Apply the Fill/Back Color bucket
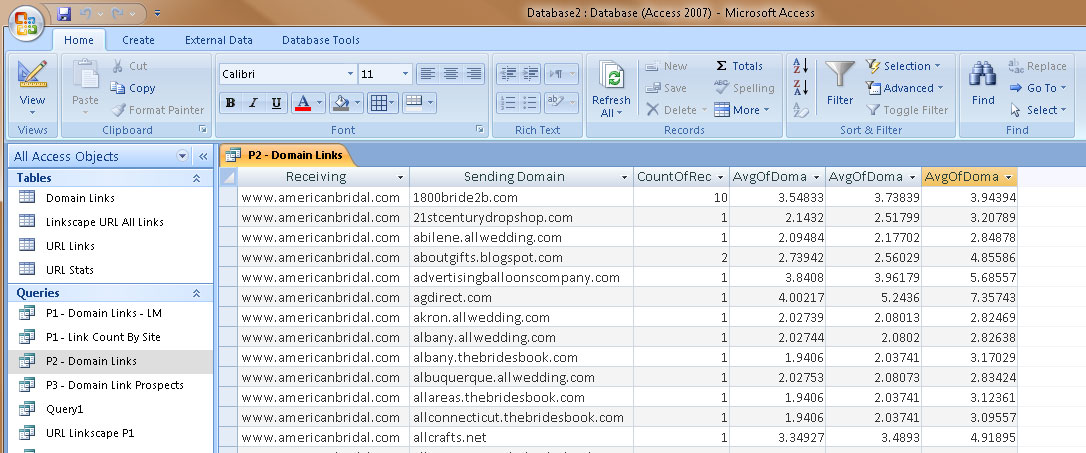 (341, 103)
